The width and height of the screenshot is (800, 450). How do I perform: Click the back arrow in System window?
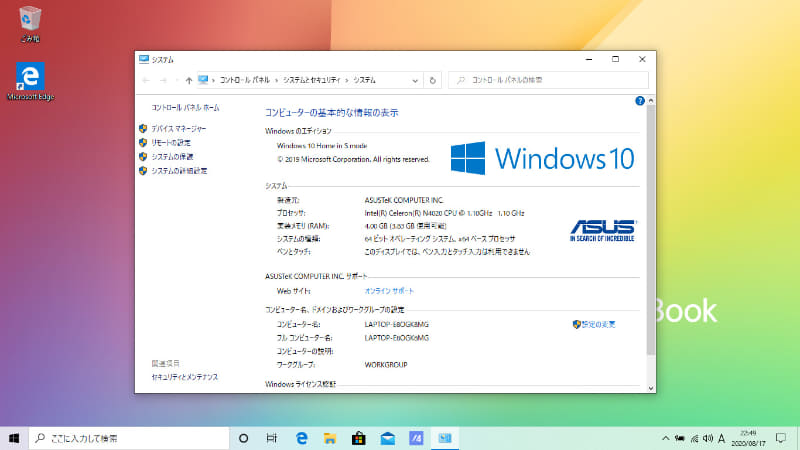tap(146, 80)
